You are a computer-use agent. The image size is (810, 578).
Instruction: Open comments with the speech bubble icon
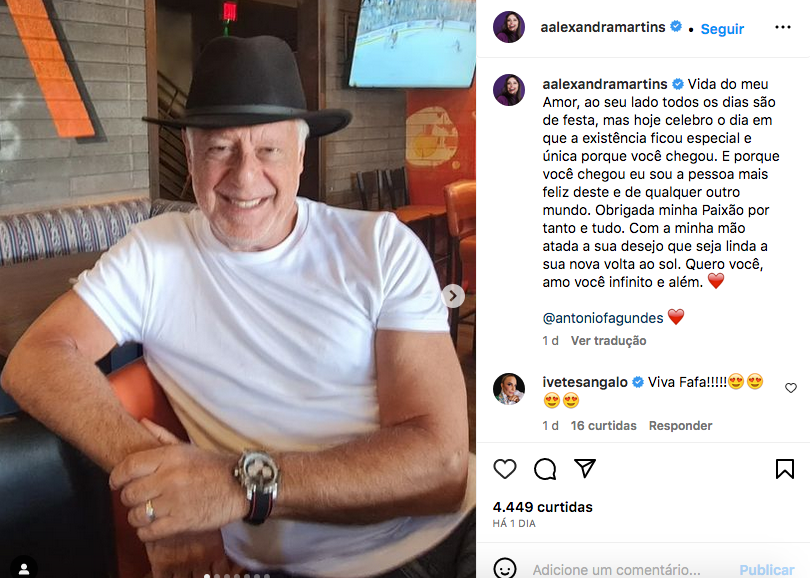[x=545, y=469]
